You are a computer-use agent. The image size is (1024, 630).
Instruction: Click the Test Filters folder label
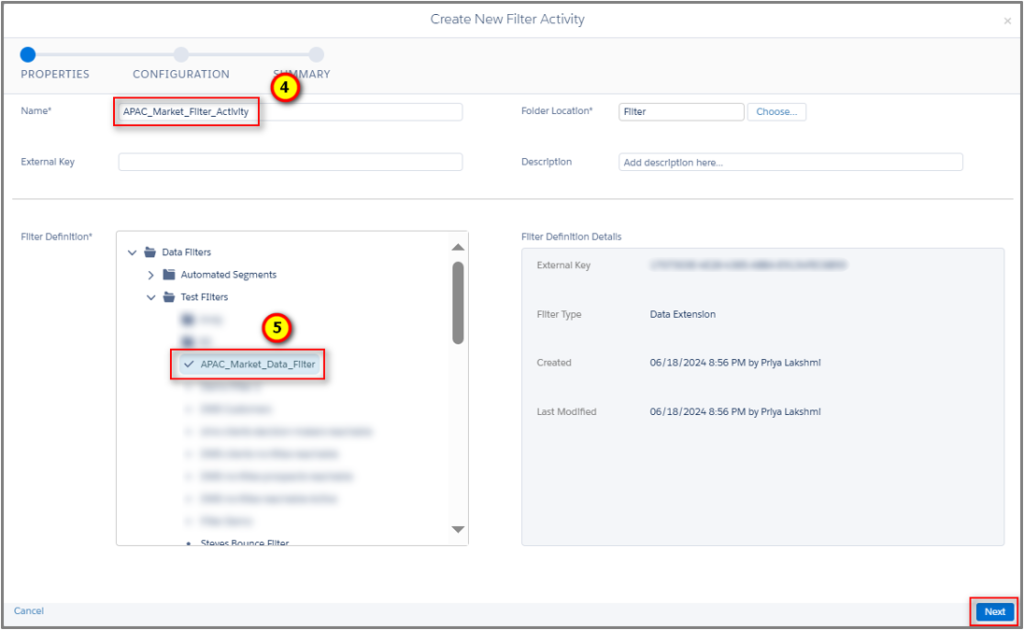pos(204,297)
